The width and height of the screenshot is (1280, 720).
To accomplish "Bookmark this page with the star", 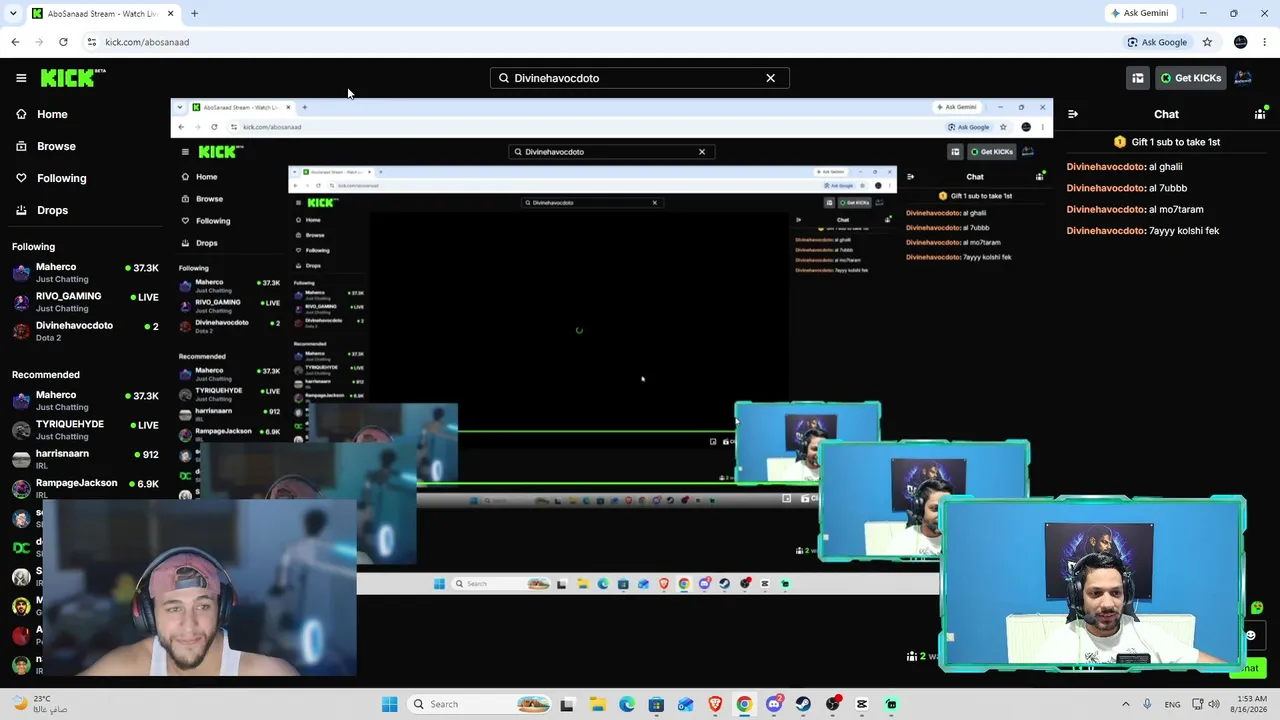I will pos(1207,42).
